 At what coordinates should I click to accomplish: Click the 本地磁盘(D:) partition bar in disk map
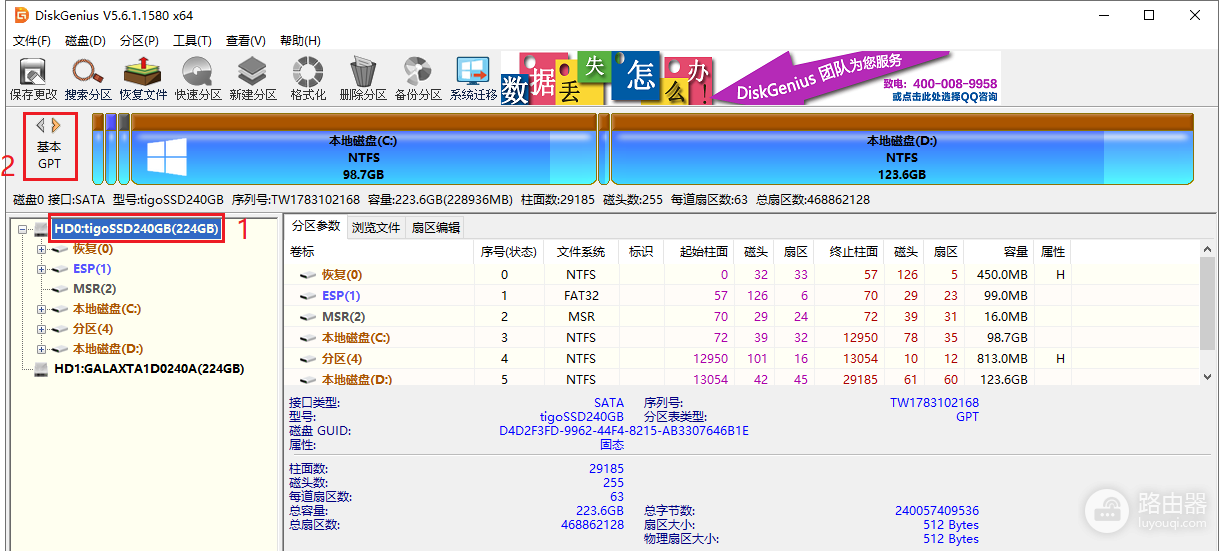coord(902,149)
